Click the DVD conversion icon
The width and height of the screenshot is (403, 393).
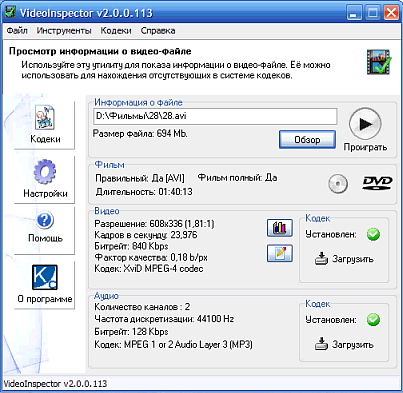pos(377,183)
